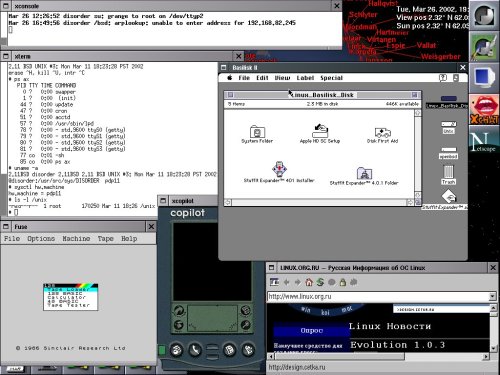Open the Edit menu in Basilisk II
This screenshot has height=375, width=500.
pos(262,78)
